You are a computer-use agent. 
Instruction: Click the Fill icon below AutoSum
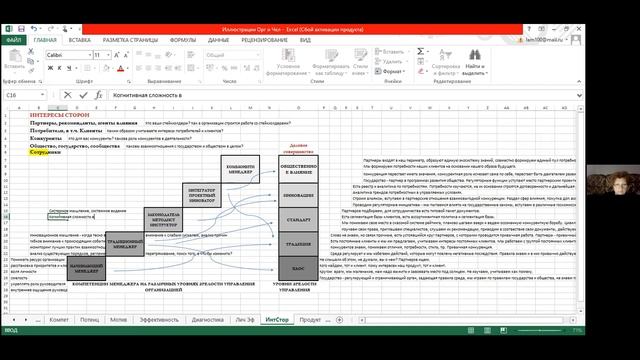(x=421, y=61)
